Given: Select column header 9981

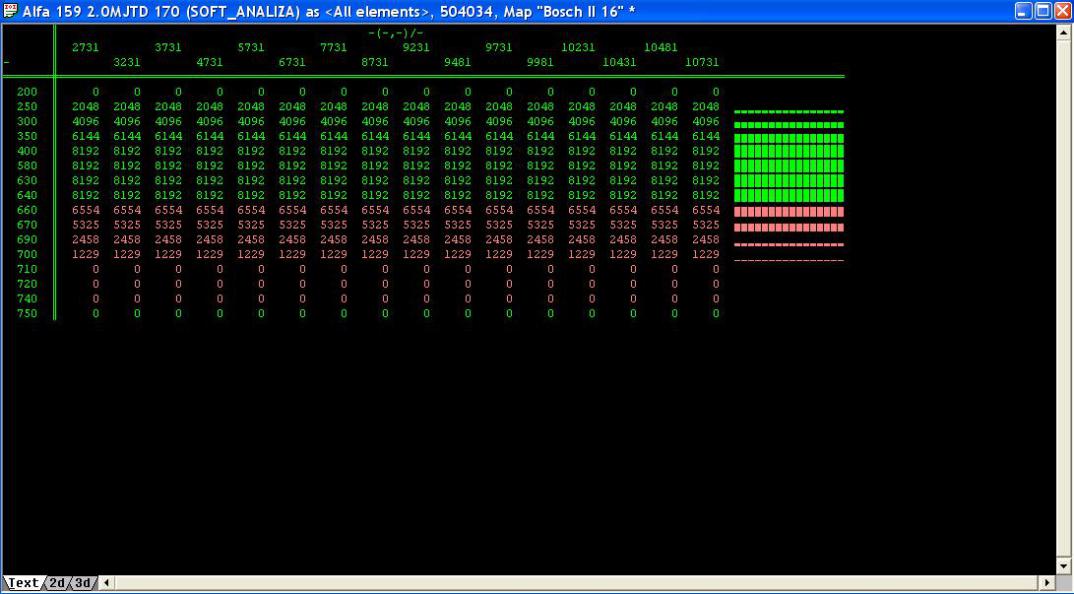Looking at the screenshot, I should pyautogui.click(x=540, y=62).
